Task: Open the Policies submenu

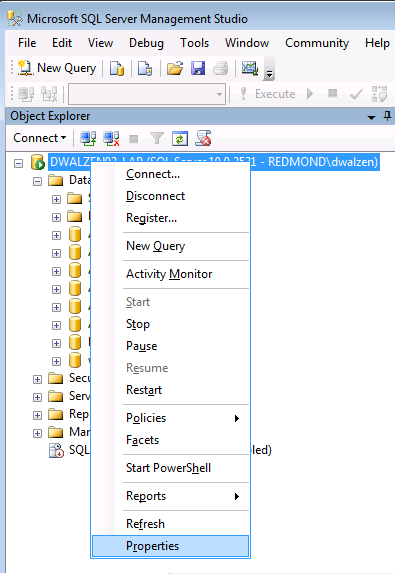Action: [x=171, y=418]
